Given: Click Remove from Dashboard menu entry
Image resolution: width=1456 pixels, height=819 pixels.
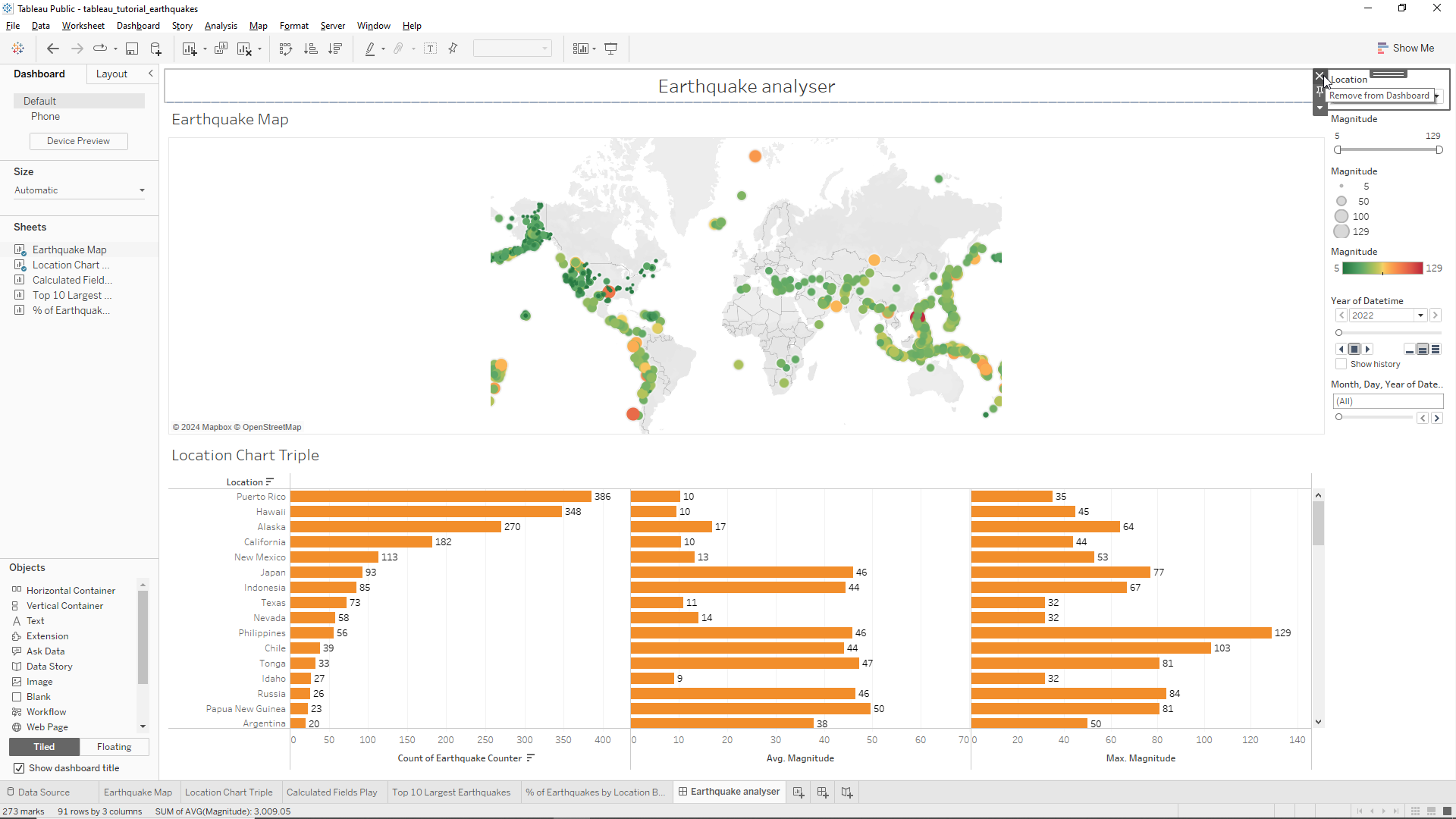Looking at the screenshot, I should (1379, 95).
